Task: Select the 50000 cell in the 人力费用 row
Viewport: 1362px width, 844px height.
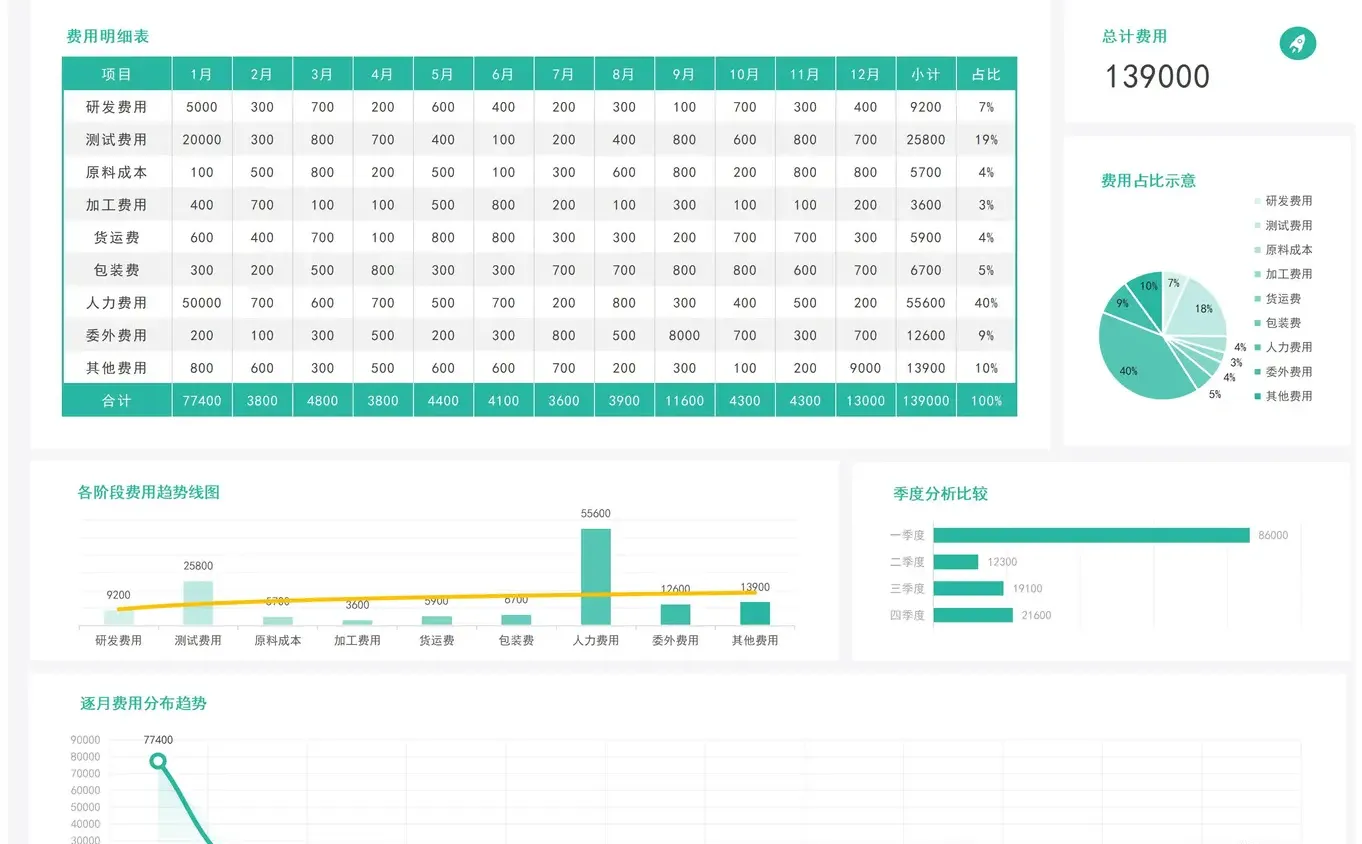Action: (202, 303)
